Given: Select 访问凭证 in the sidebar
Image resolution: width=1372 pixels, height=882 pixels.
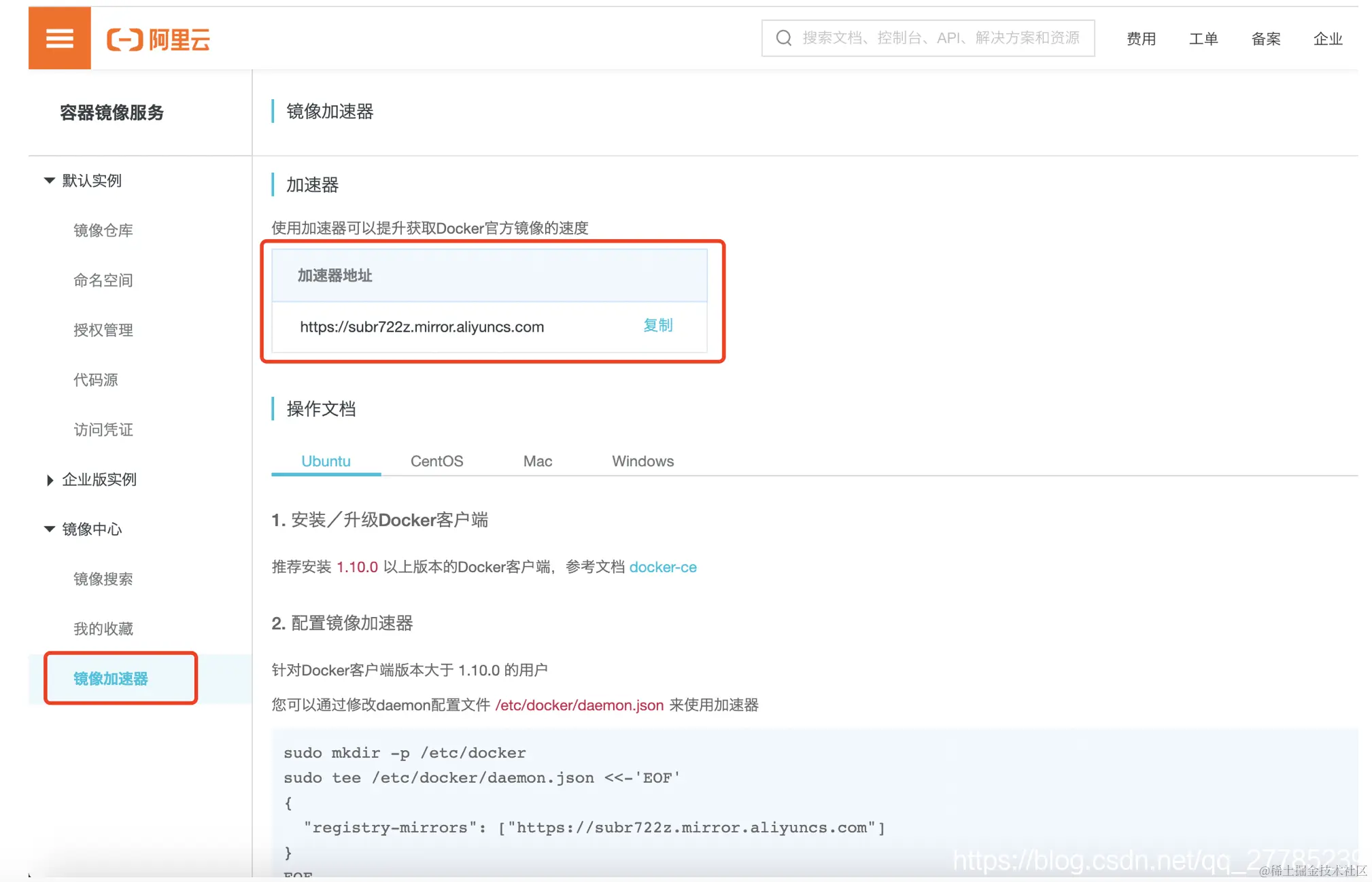Looking at the screenshot, I should [103, 429].
